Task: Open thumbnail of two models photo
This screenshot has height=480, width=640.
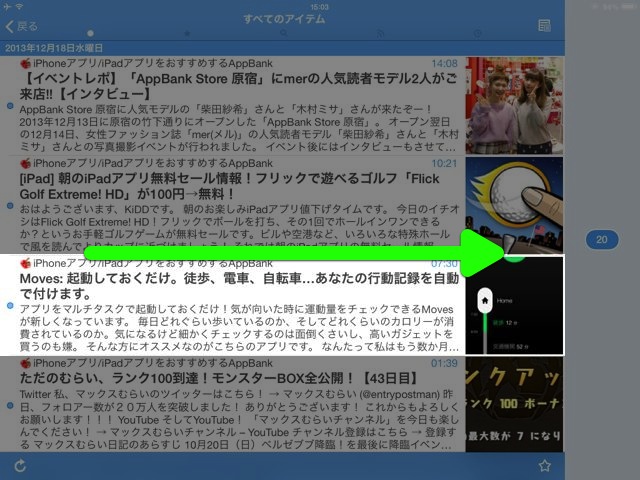Action: coord(514,106)
